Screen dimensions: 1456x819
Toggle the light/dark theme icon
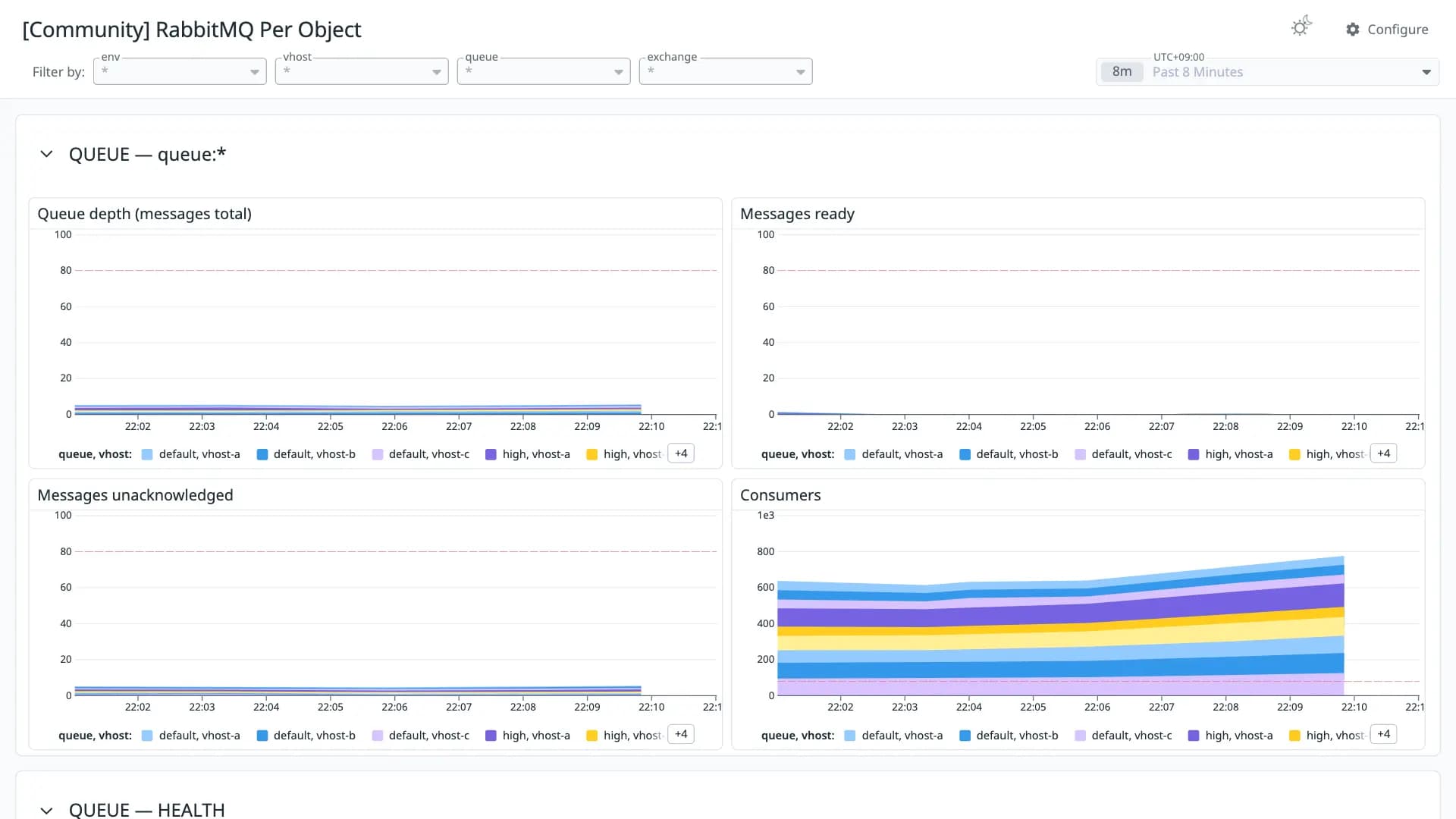[1301, 27]
